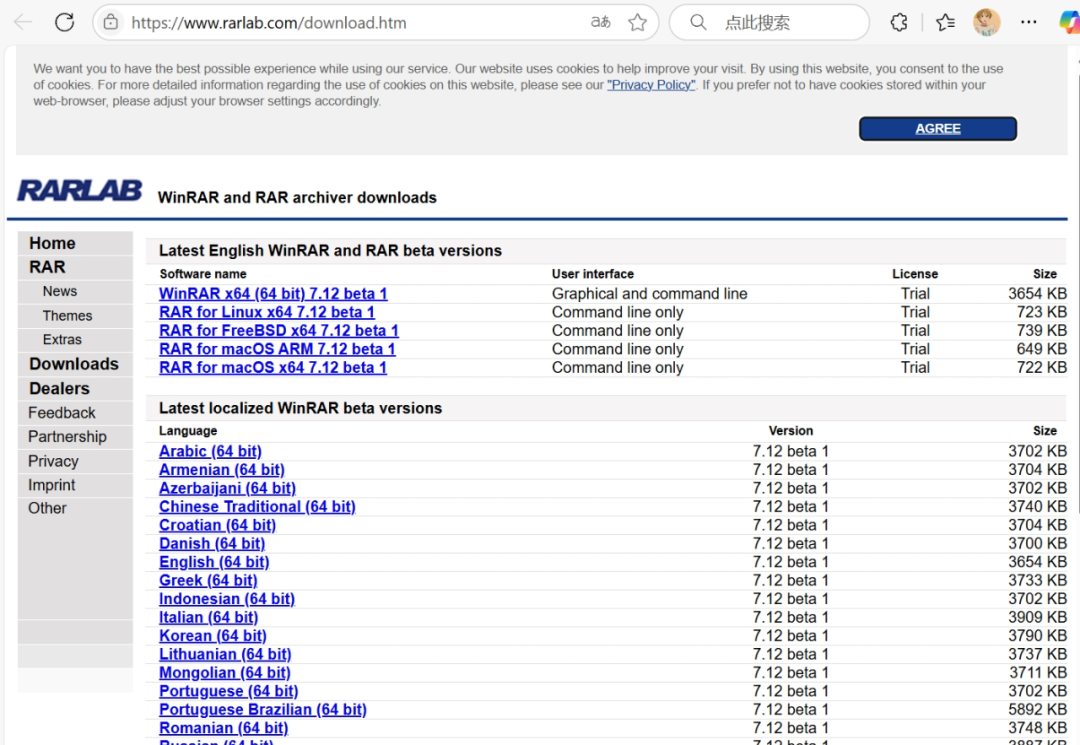Image resolution: width=1080 pixels, height=745 pixels.
Task: Open the user profile avatar
Action: 986,22
